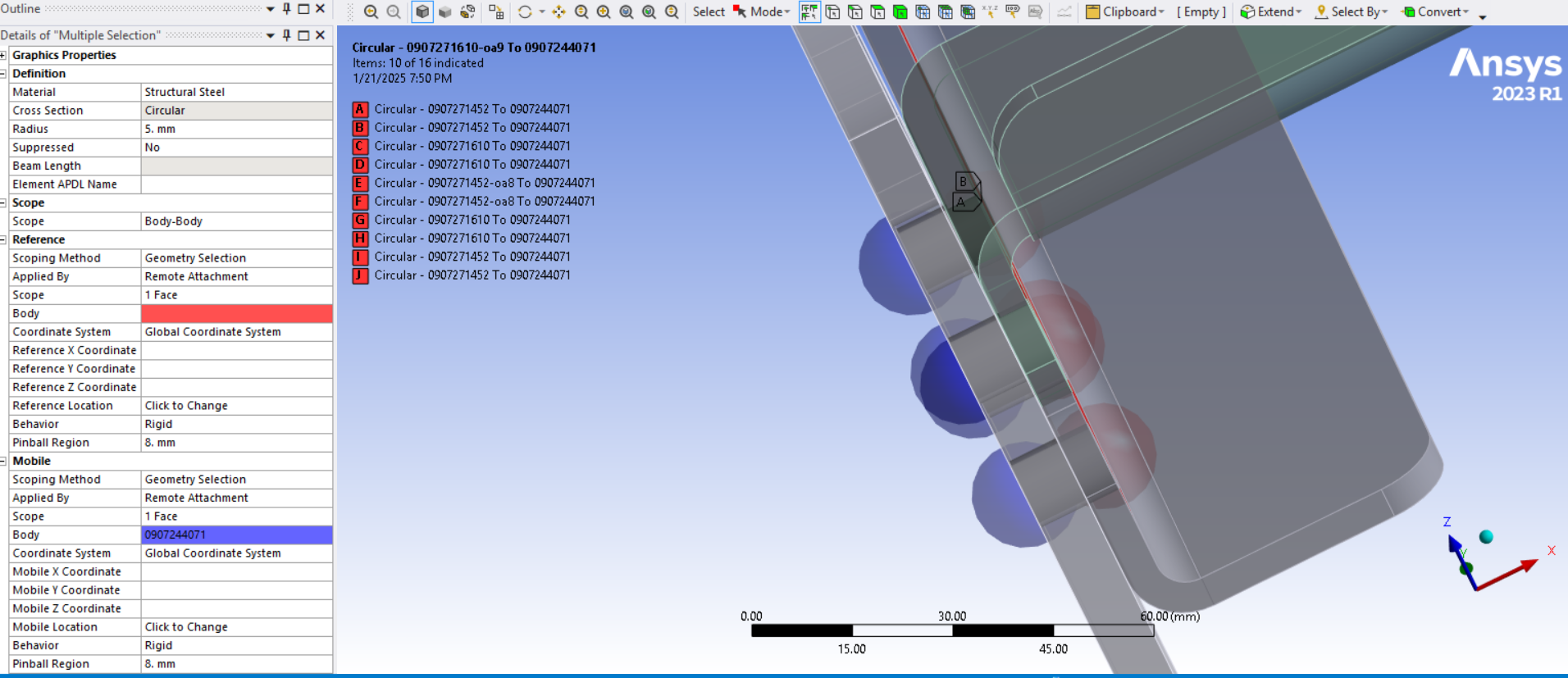The width and height of the screenshot is (1568, 678).
Task: Click Reference Location 'Click to Change'
Action: (x=236, y=406)
